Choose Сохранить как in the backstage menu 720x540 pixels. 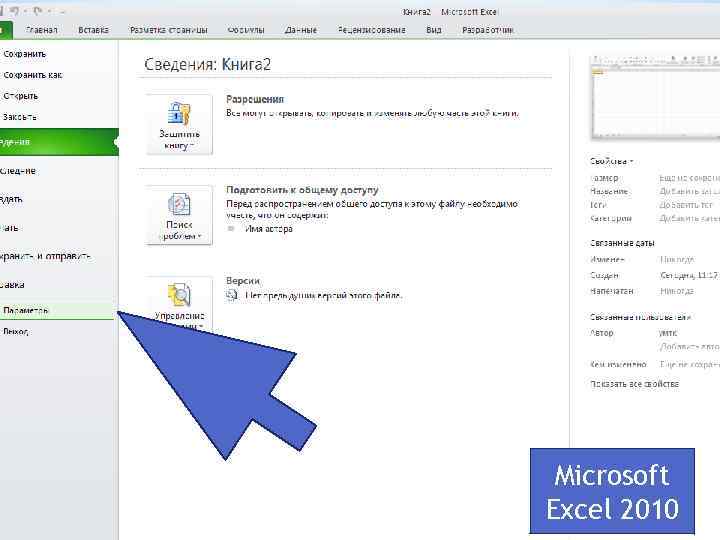32,75
